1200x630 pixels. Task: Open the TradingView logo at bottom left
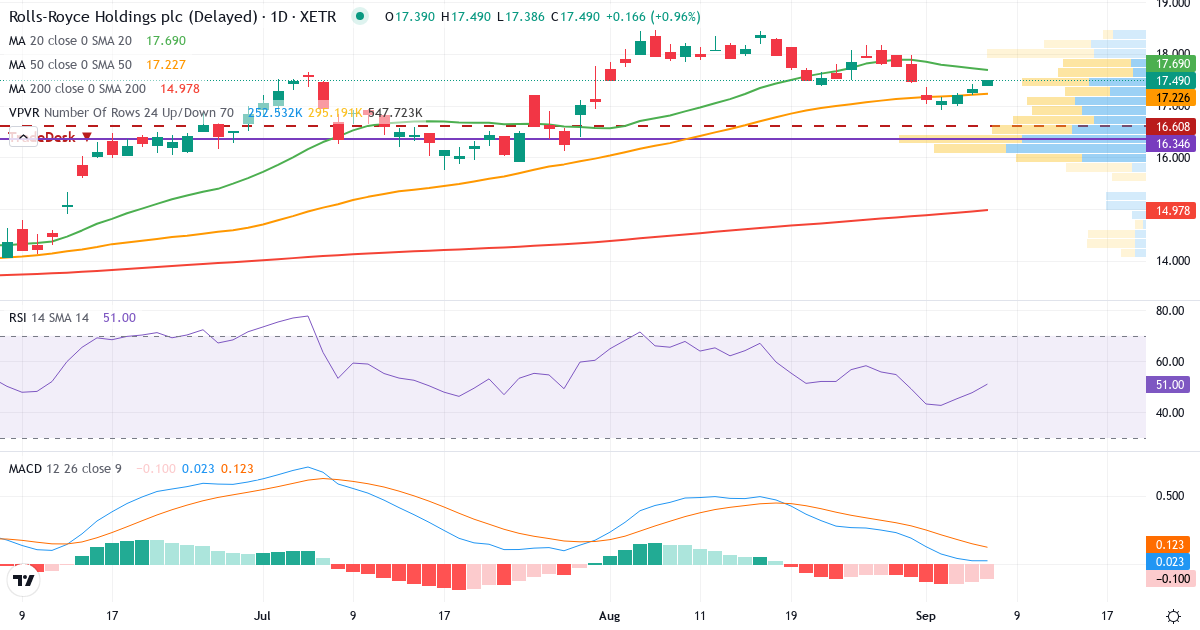24,579
